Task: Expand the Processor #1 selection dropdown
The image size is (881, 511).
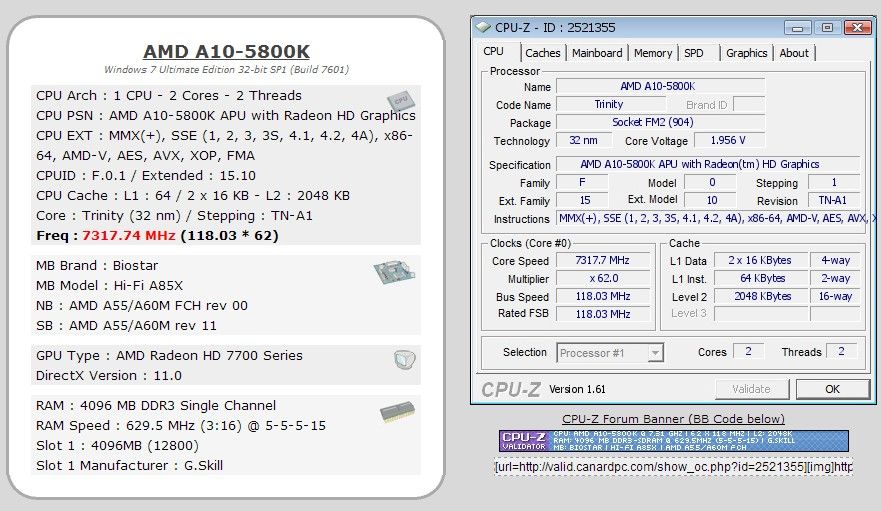Action: pos(655,353)
